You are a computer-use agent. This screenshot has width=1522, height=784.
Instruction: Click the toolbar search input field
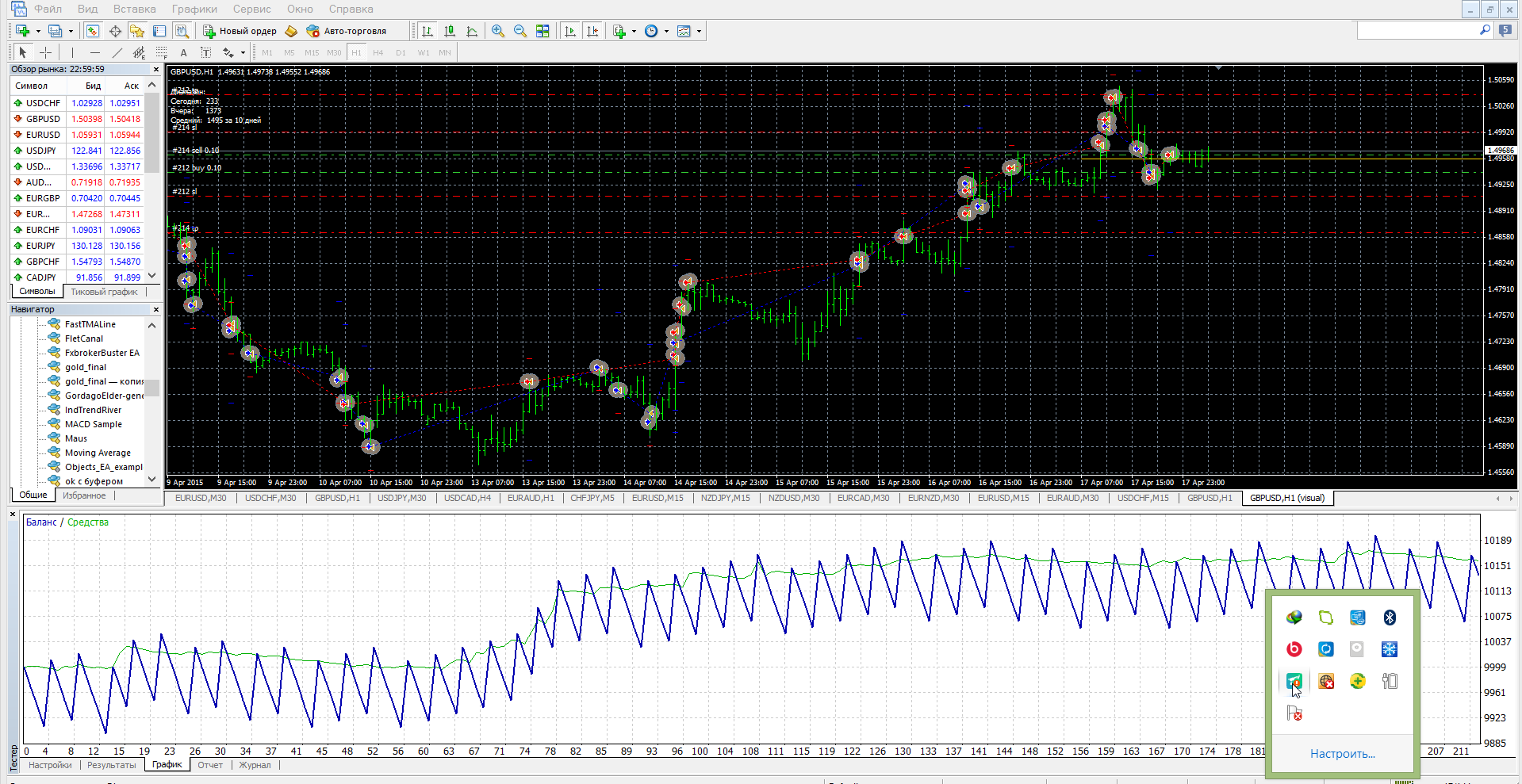coord(1417,30)
